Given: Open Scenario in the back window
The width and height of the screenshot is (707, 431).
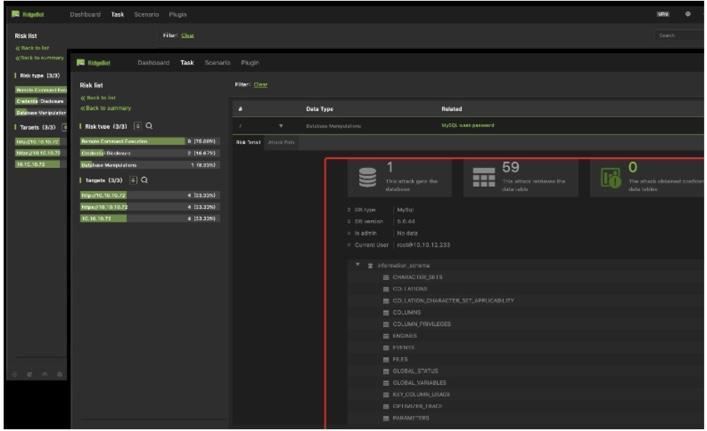Looking at the screenshot, I should [x=147, y=14].
